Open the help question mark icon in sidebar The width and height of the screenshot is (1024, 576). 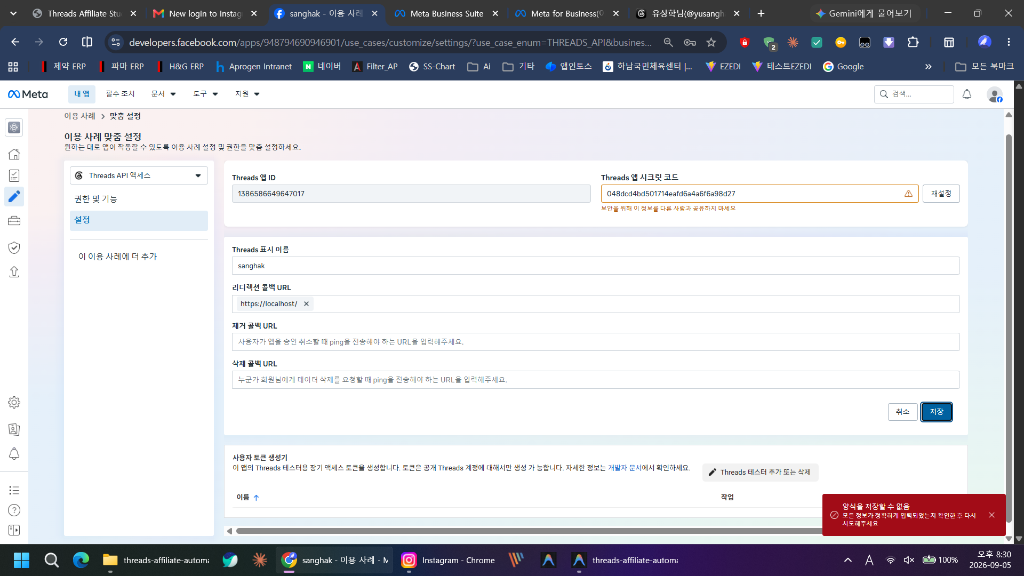(14, 510)
